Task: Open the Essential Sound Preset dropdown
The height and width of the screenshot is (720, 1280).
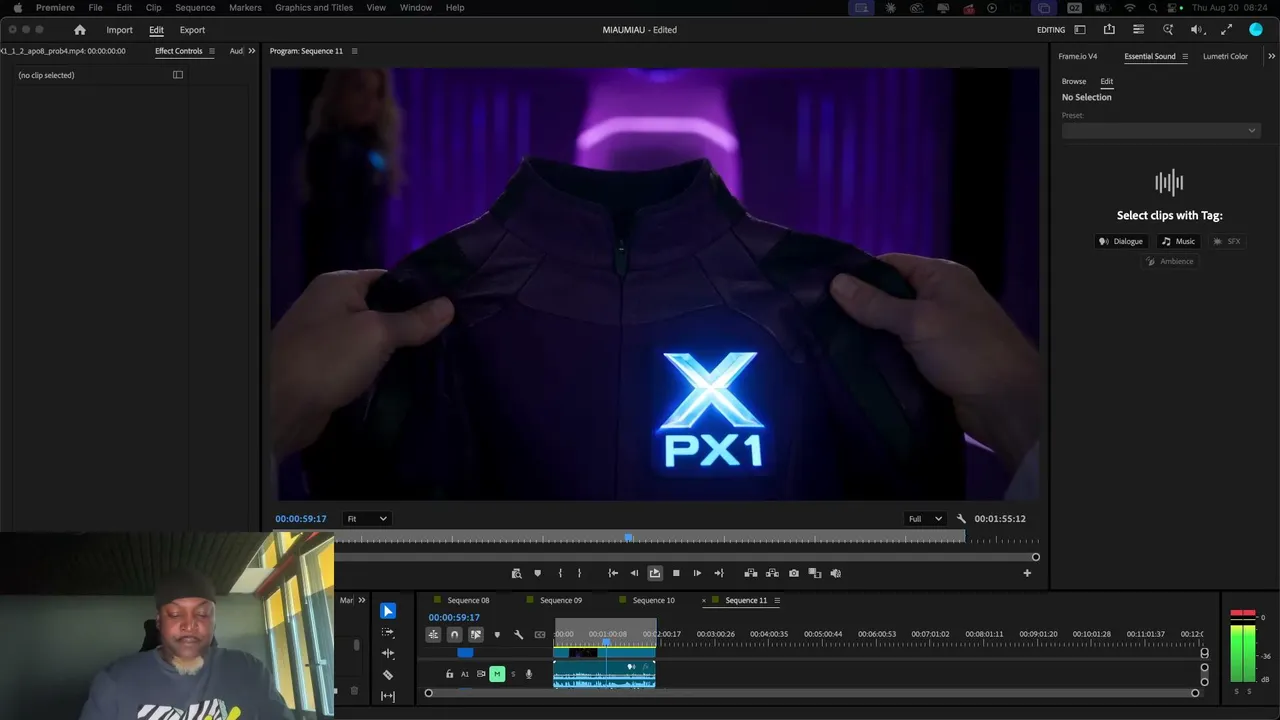Action: 1160,130
